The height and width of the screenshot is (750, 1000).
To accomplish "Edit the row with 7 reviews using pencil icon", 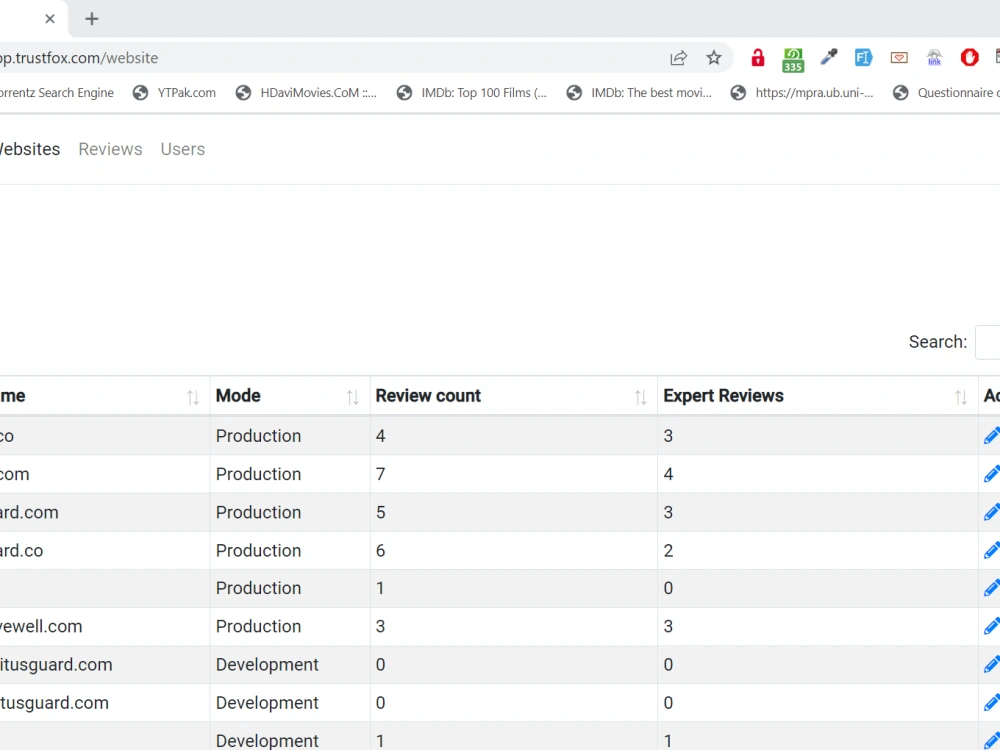I will (991, 473).
